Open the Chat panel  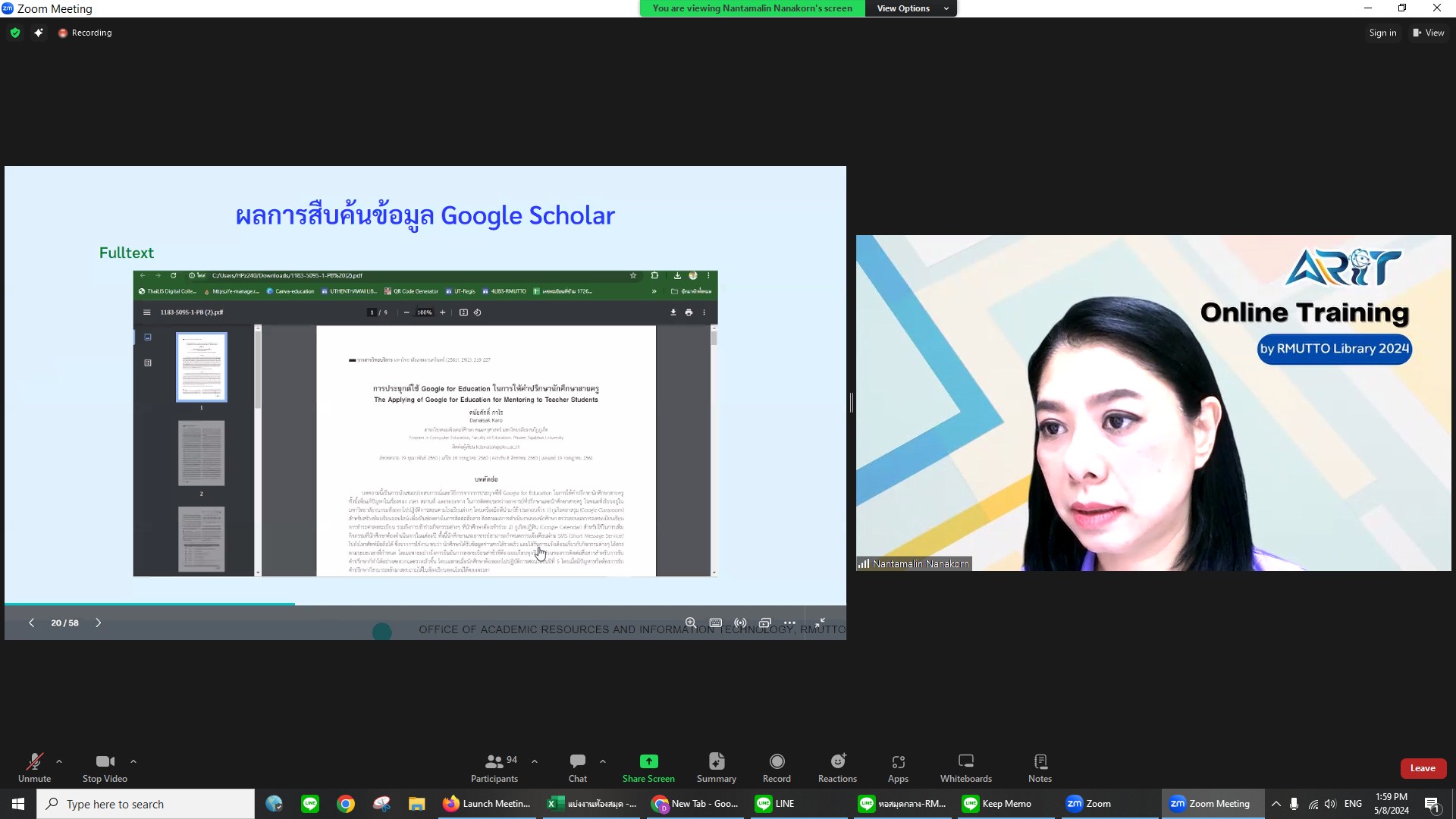578,767
